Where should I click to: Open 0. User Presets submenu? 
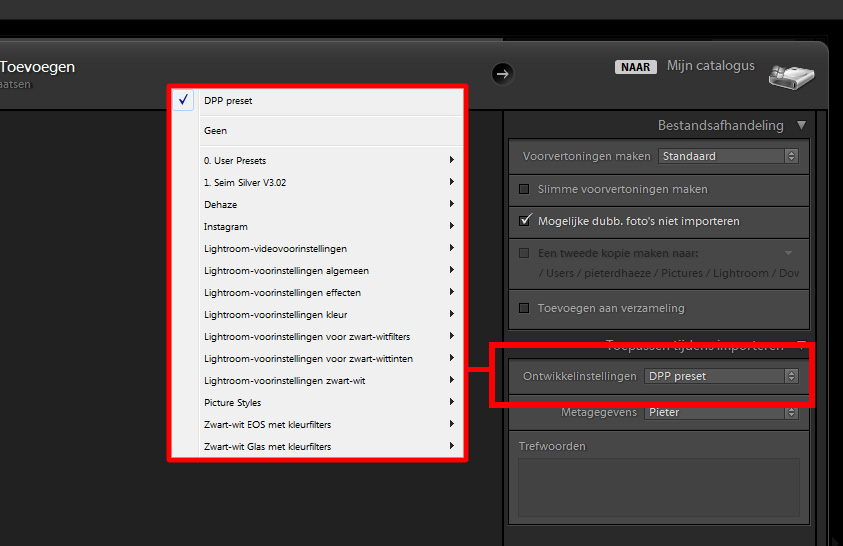tap(318, 160)
